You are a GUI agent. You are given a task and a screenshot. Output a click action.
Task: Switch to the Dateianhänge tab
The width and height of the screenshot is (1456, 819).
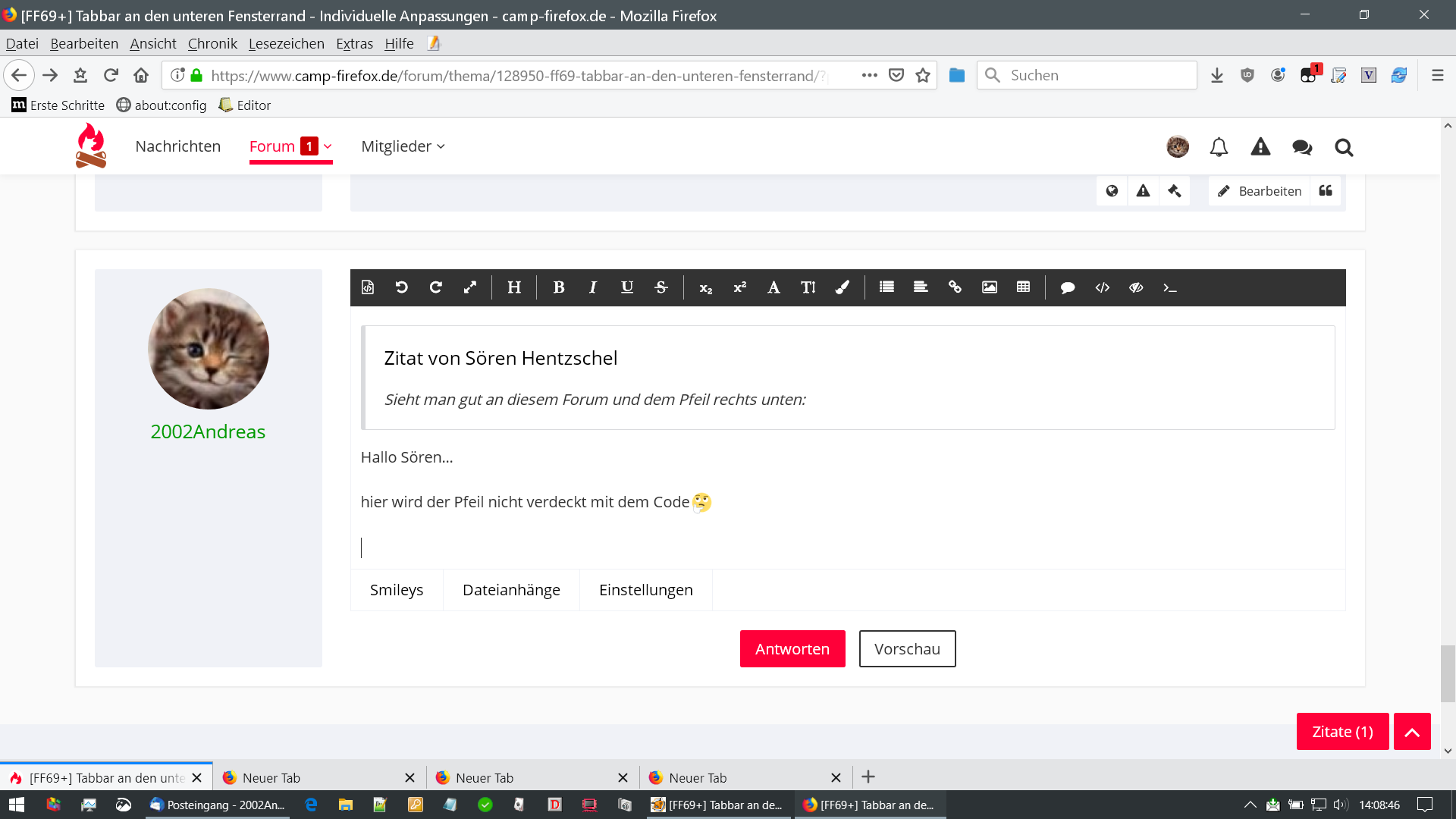tap(511, 590)
